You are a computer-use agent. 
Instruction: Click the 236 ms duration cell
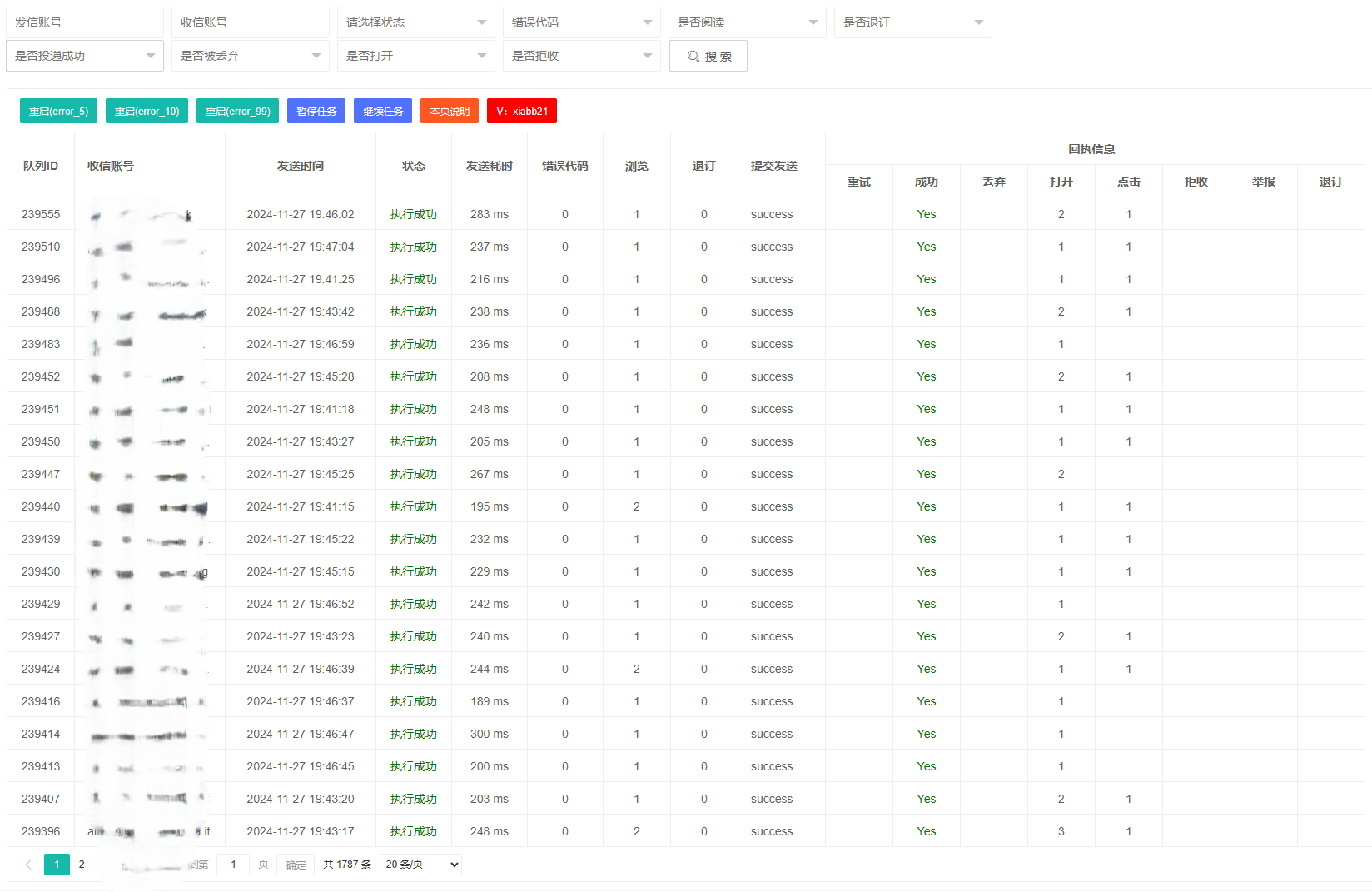tap(490, 344)
